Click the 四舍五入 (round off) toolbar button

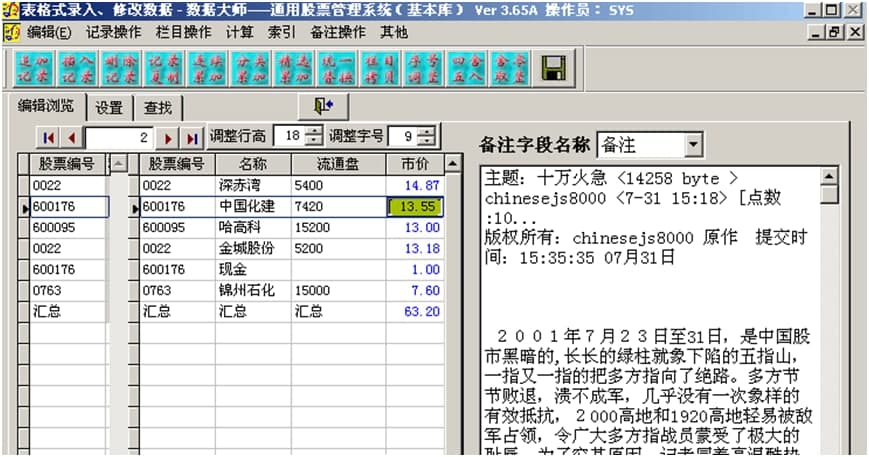click(466, 67)
